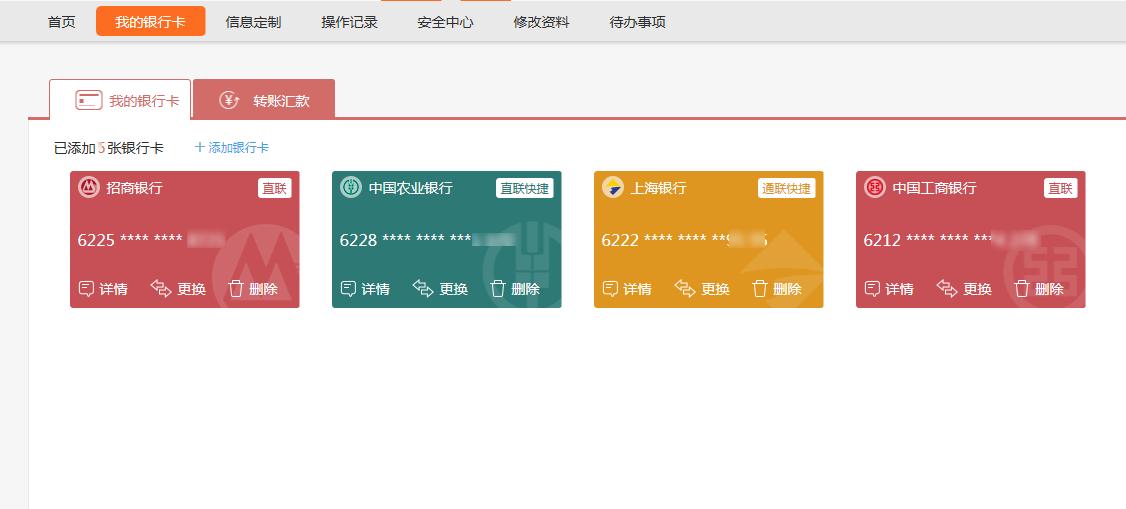Go to the 修改资料 menu
This screenshot has width=1126, height=509.
tap(541, 22)
